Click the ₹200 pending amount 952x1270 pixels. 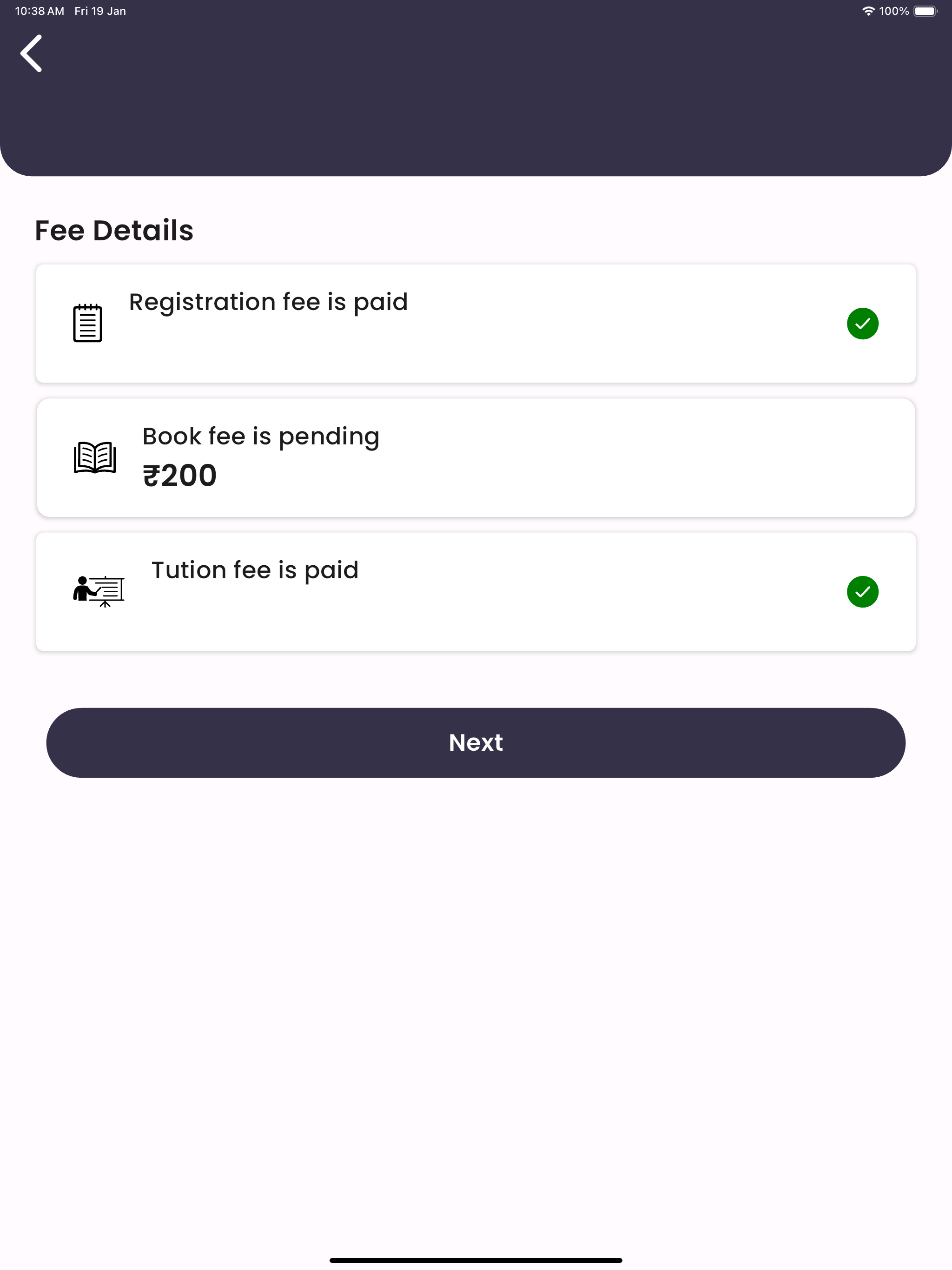click(180, 476)
